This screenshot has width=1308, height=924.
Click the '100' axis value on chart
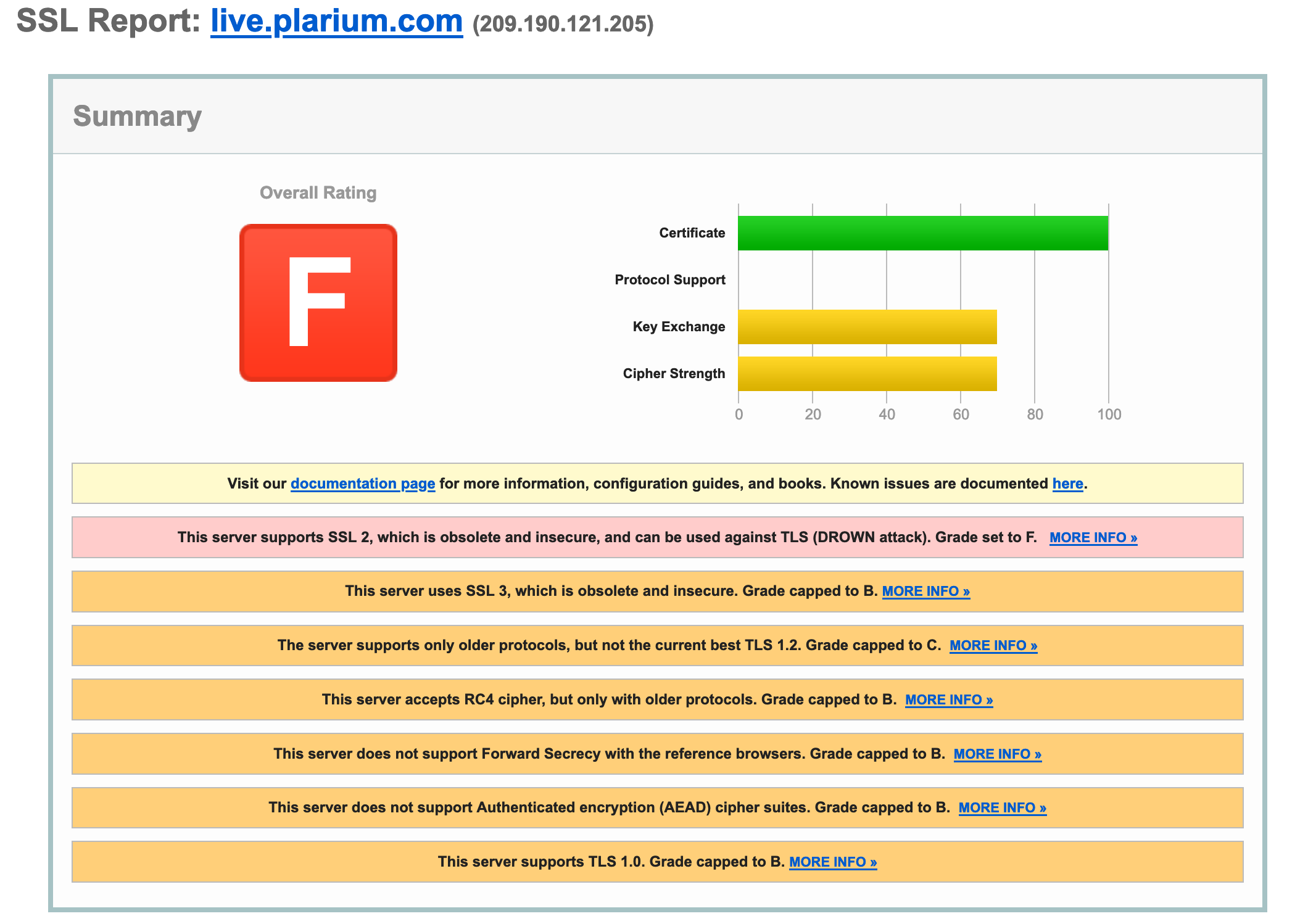[1109, 415]
